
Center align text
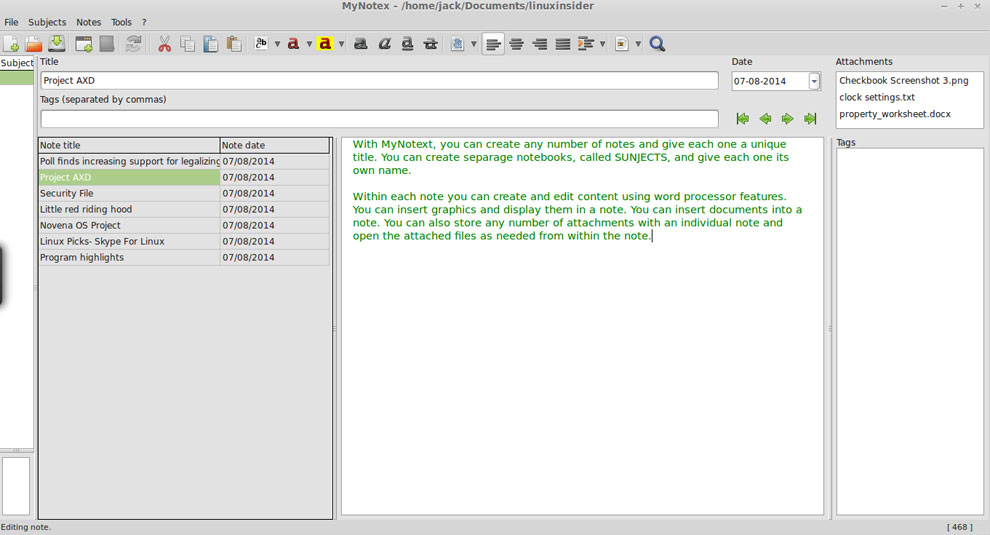[x=516, y=44]
